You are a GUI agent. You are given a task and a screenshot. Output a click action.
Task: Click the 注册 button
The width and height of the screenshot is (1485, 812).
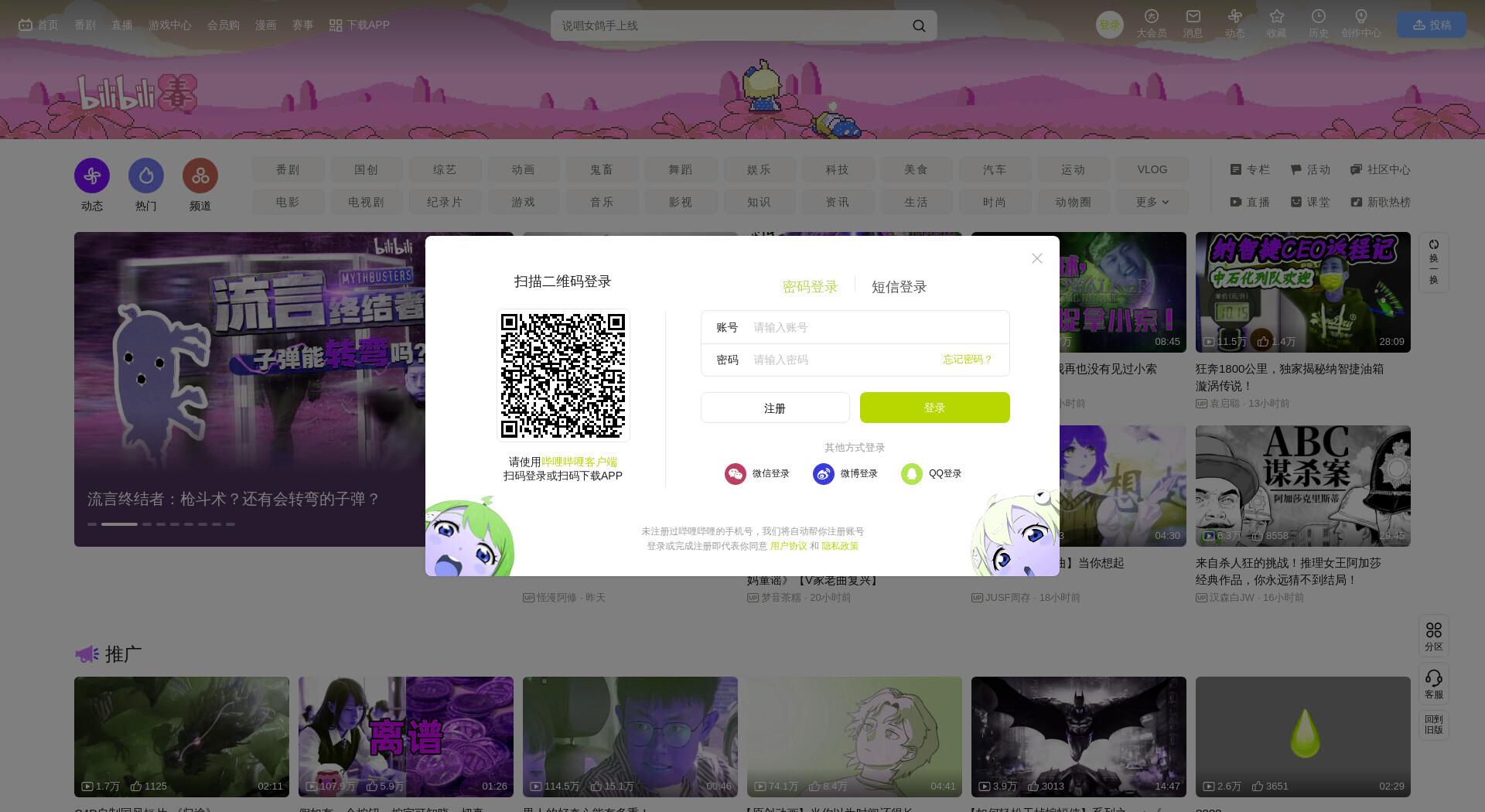(775, 408)
